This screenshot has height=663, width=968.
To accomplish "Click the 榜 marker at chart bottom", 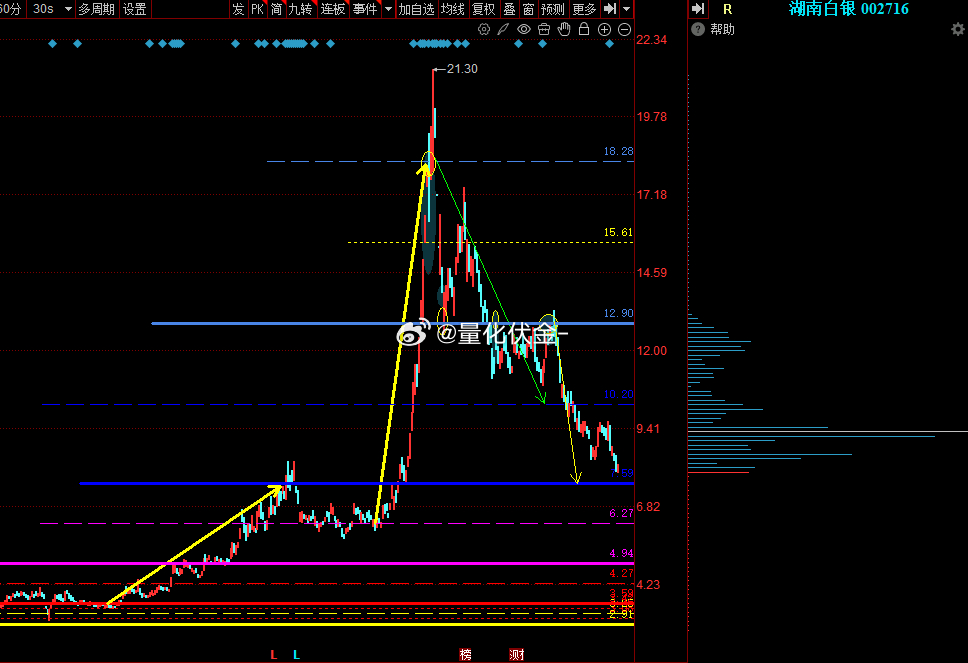I will 465,654.
